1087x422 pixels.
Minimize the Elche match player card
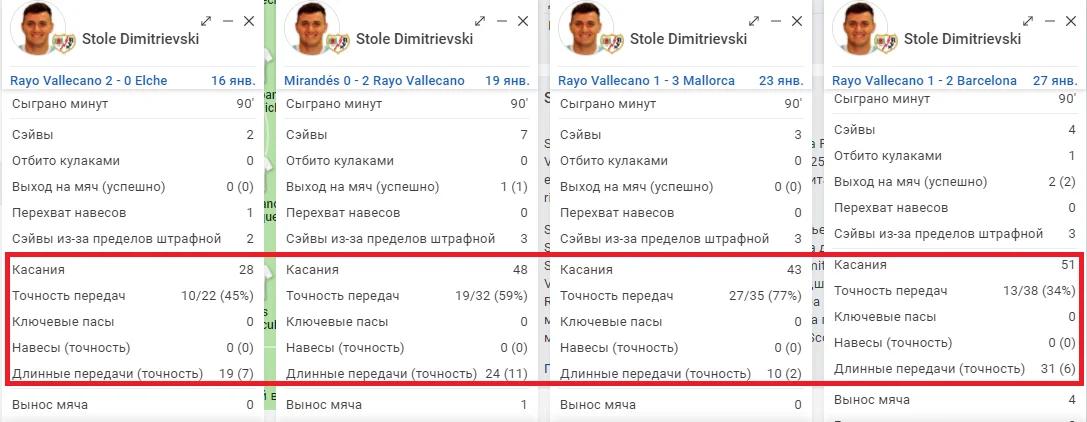[228, 21]
